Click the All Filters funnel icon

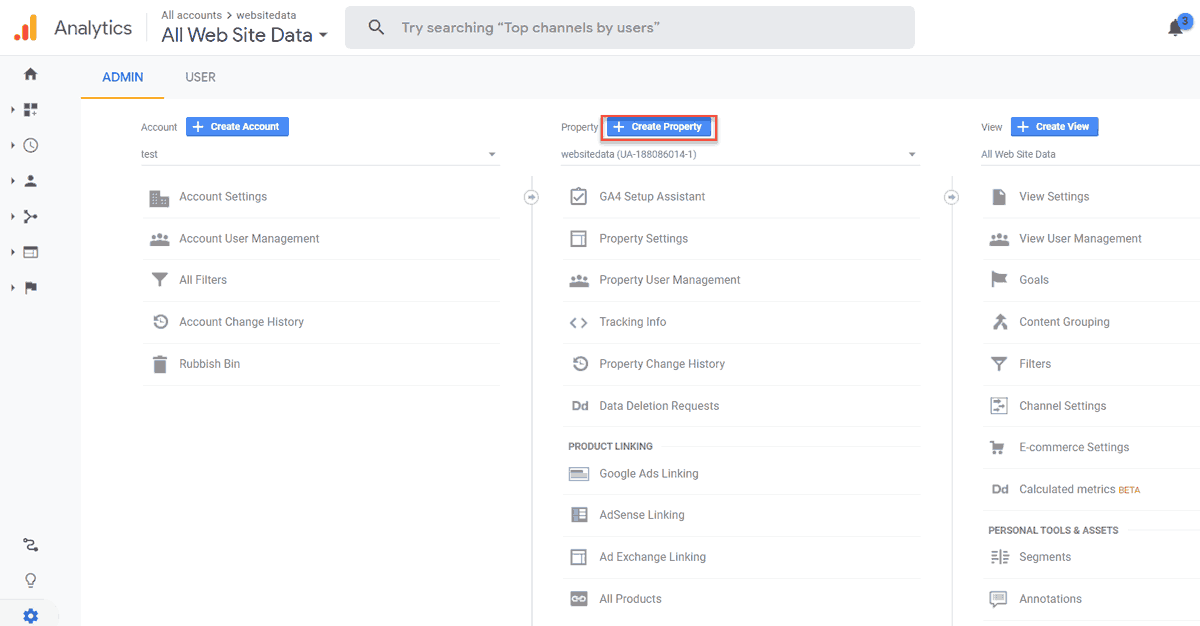coord(159,280)
